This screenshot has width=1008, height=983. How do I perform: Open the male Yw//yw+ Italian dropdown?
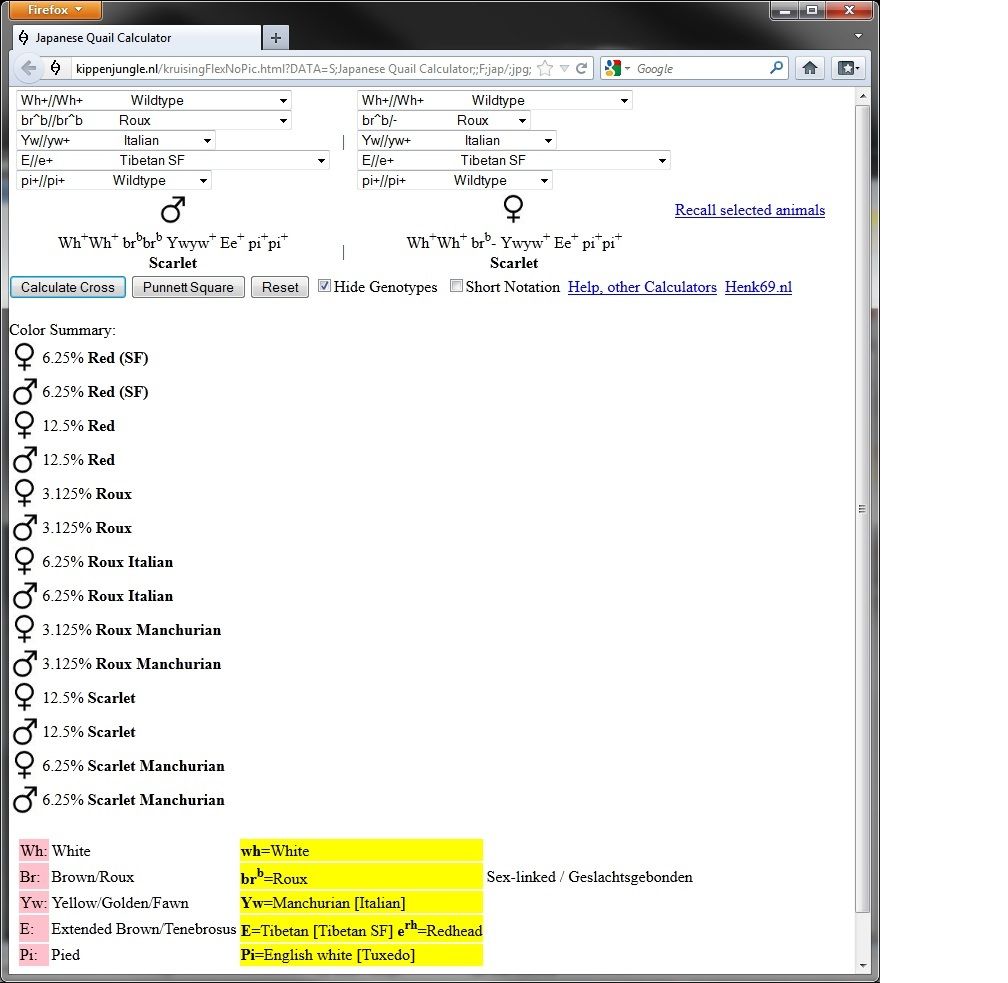point(115,140)
